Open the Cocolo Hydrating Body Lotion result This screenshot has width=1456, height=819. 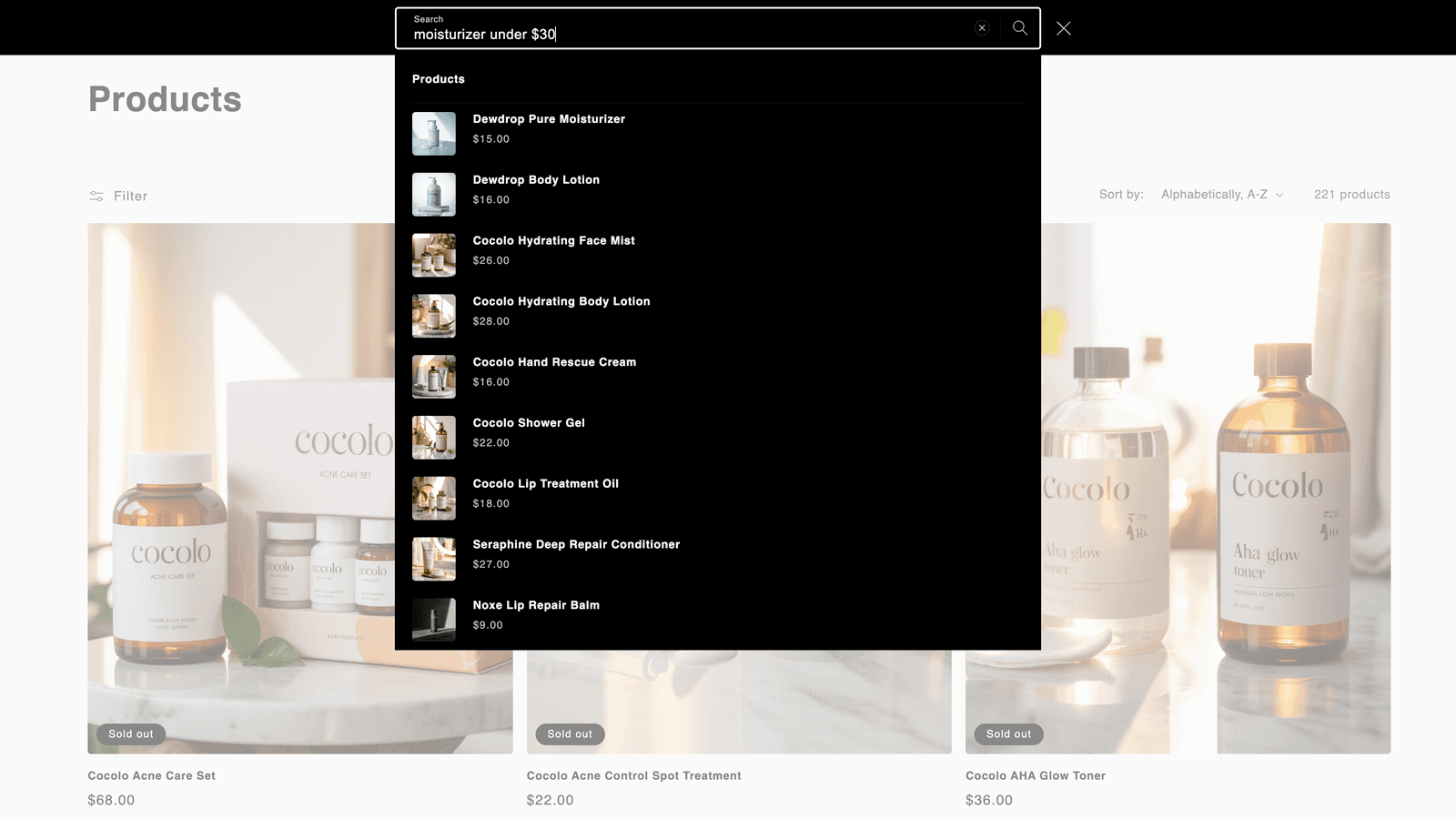pyautogui.click(x=718, y=316)
